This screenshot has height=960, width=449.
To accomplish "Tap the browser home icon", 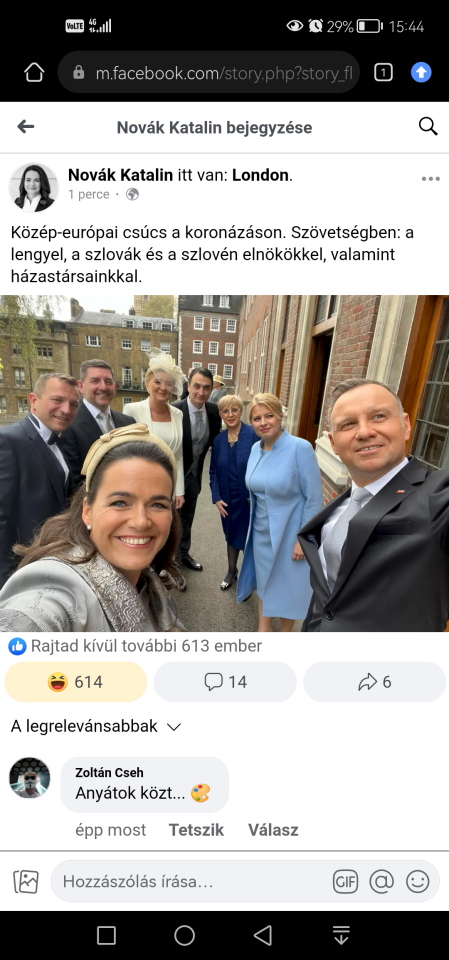I will coord(34,73).
